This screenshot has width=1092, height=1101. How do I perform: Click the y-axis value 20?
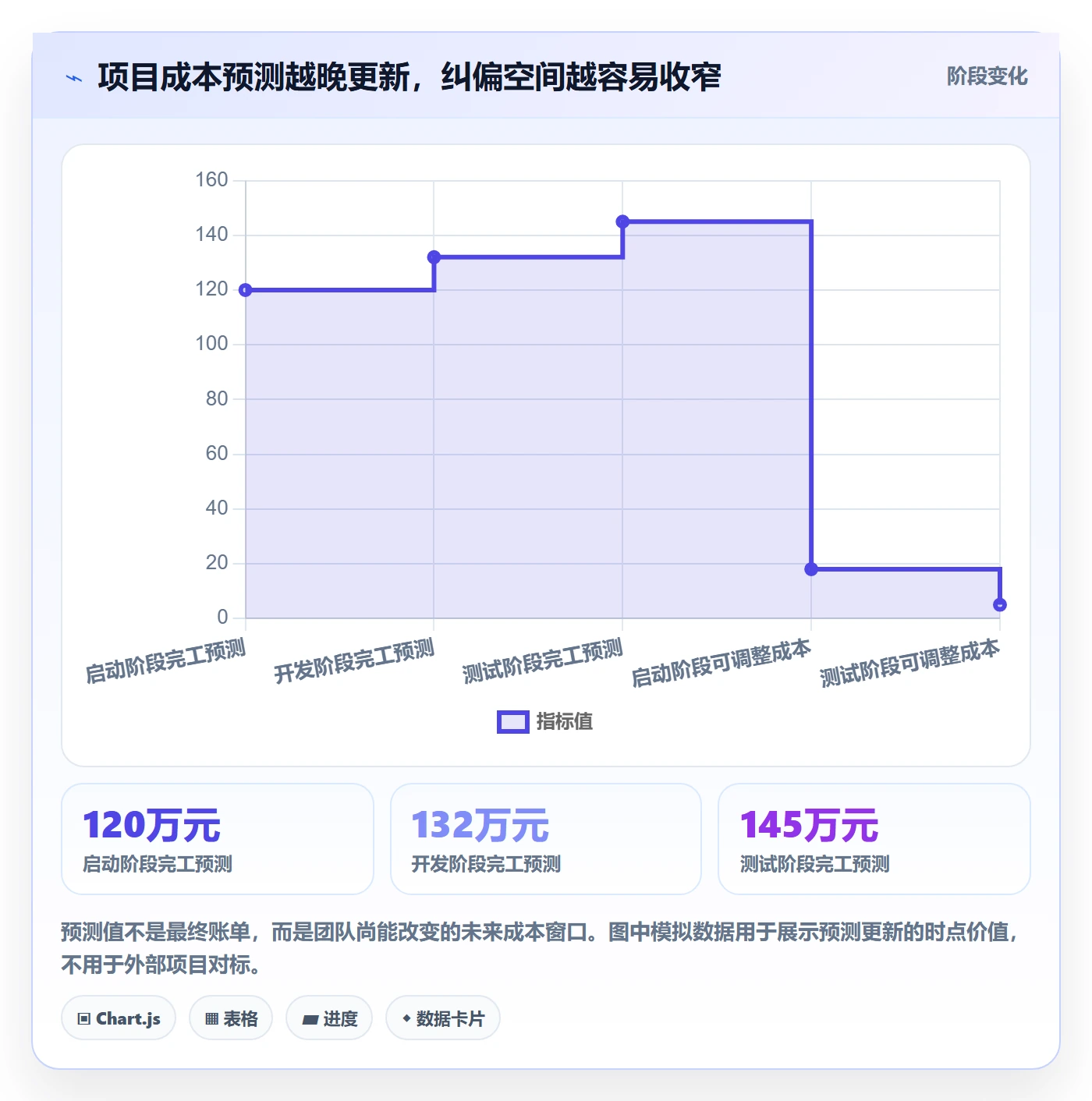(x=217, y=563)
